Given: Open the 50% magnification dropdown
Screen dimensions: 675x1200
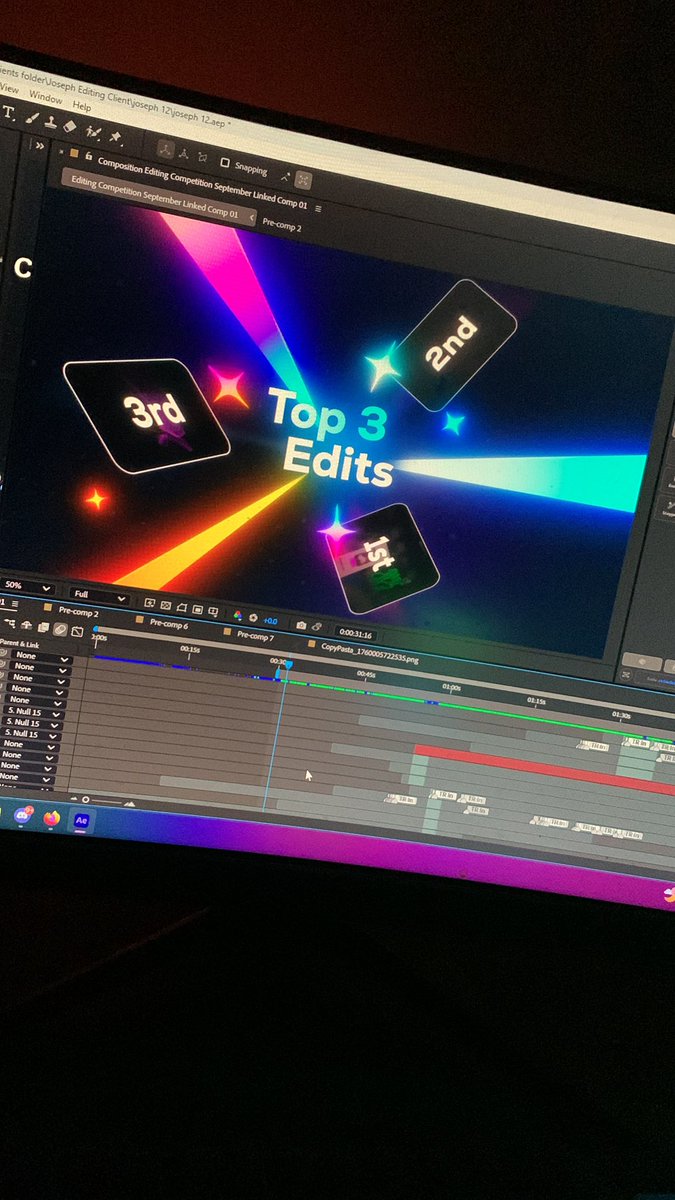Looking at the screenshot, I should point(28,586).
